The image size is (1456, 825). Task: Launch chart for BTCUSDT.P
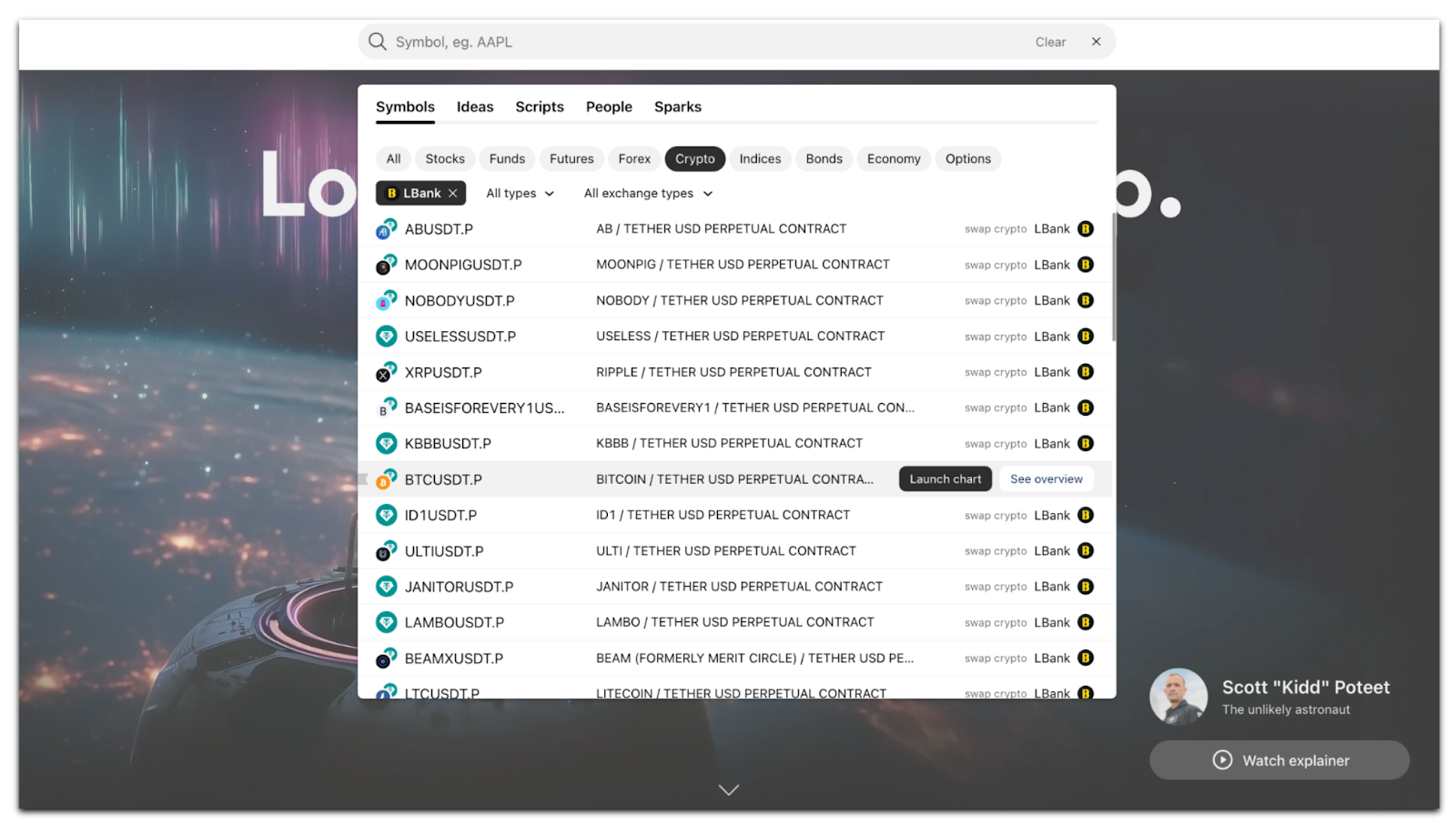[x=945, y=479]
